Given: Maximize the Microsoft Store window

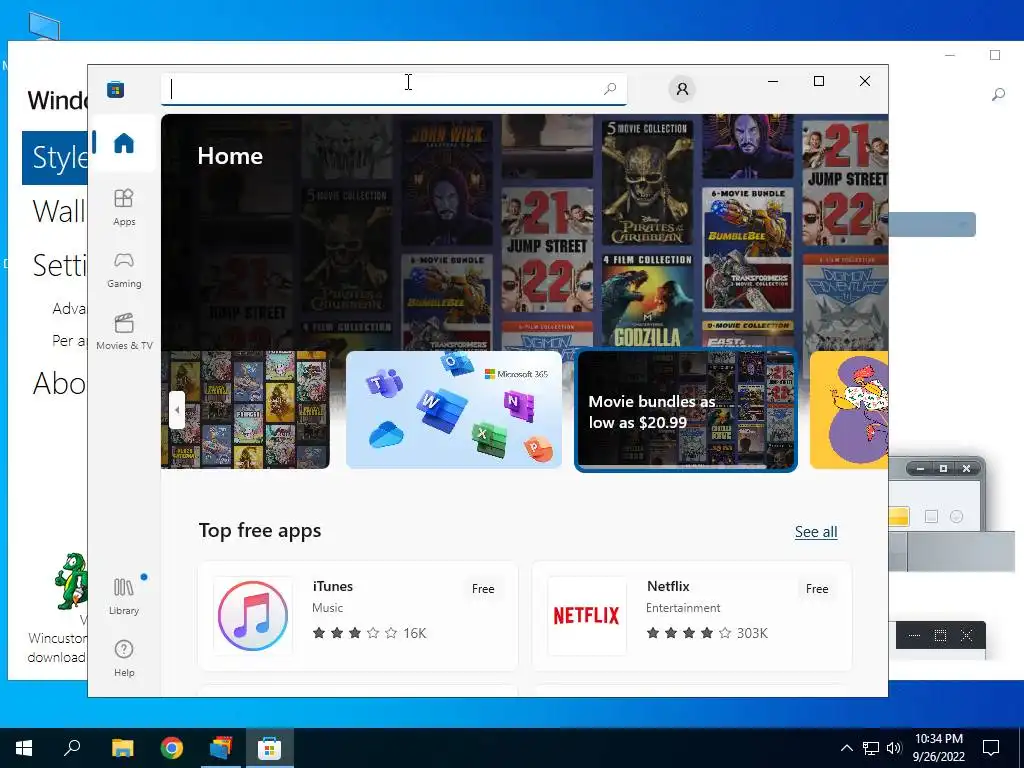Looking at the screenshot, I should 818,81.
